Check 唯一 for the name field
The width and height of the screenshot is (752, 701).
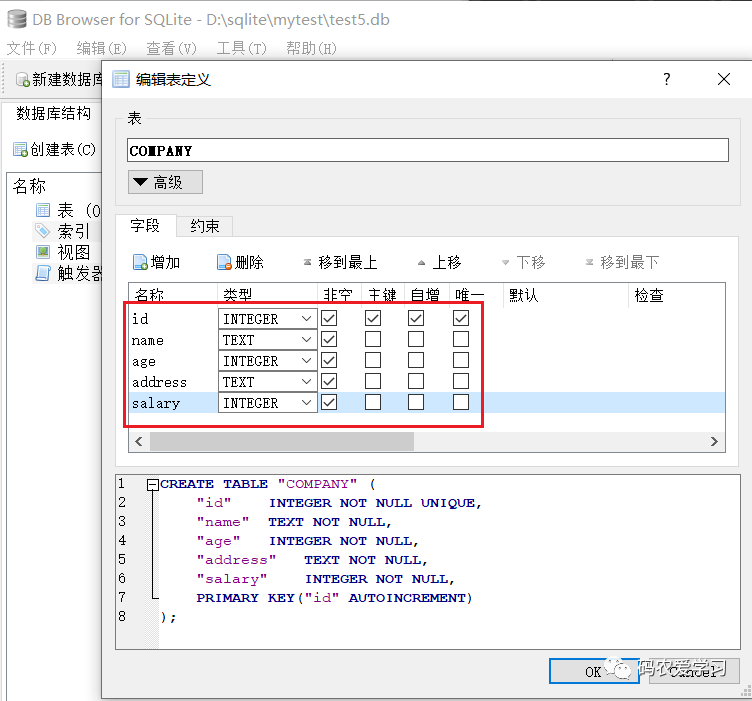(461, 339)
